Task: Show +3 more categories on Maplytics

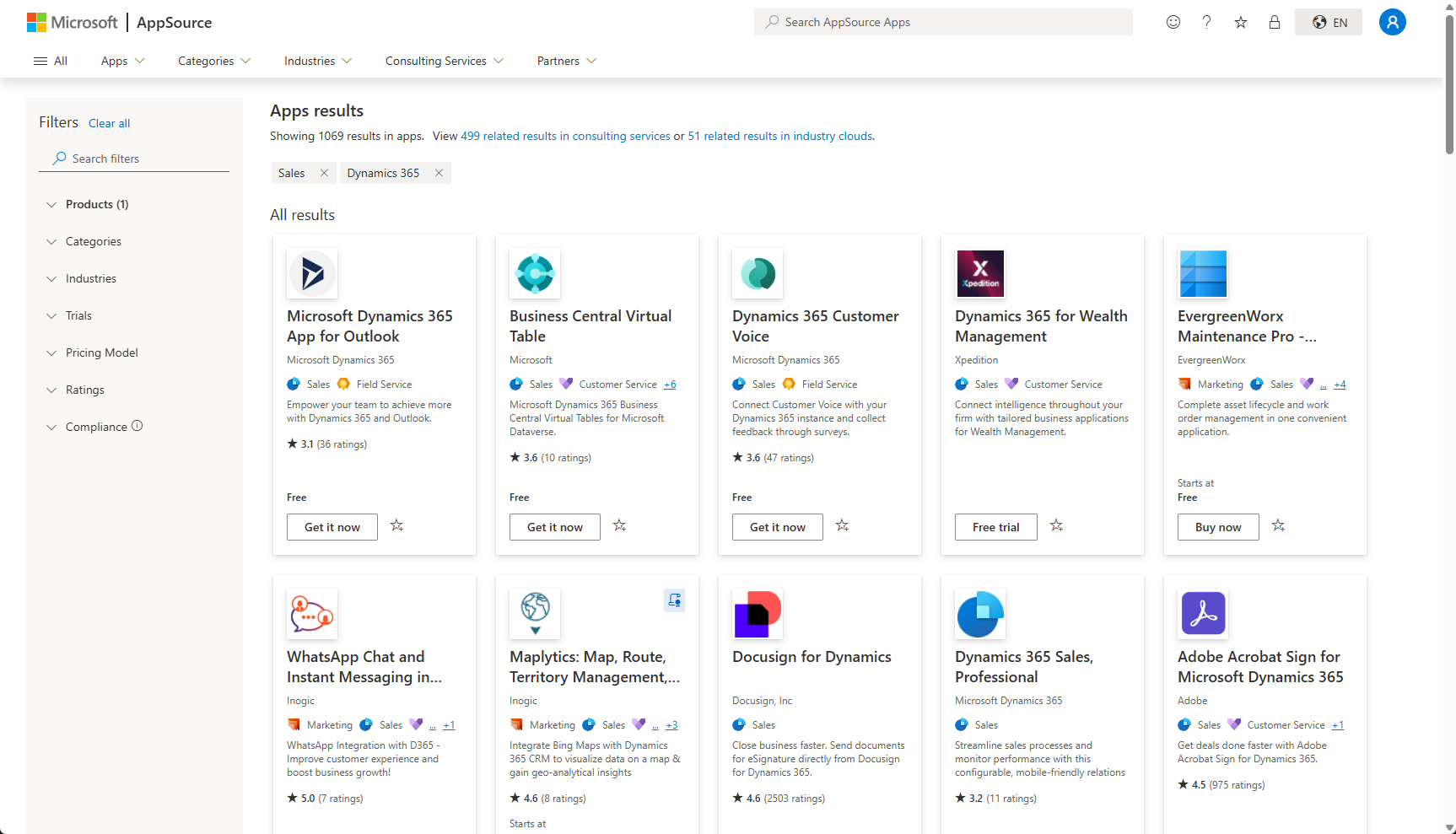Action: (671, 725)
